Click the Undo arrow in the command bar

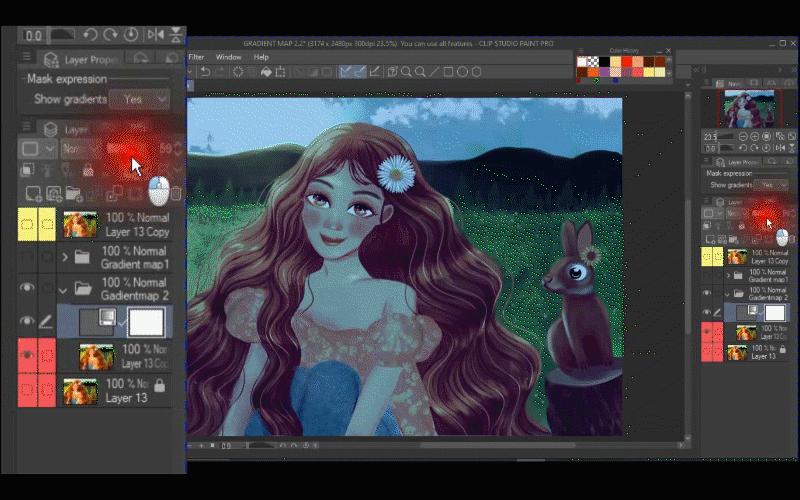click(x=205, y=72)
